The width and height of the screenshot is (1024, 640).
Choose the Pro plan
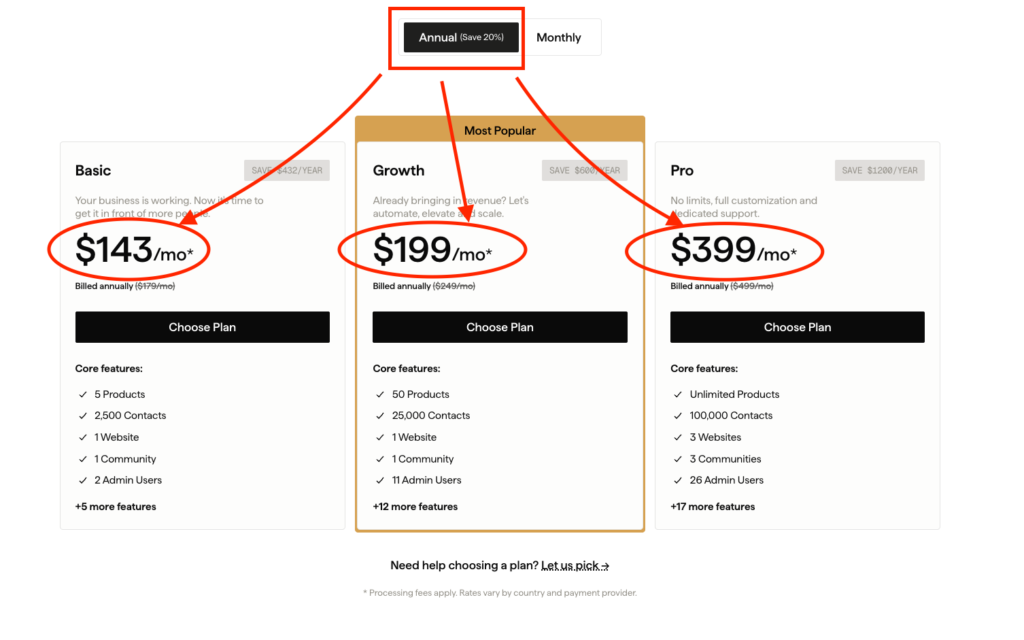click(x=797, y=327)
